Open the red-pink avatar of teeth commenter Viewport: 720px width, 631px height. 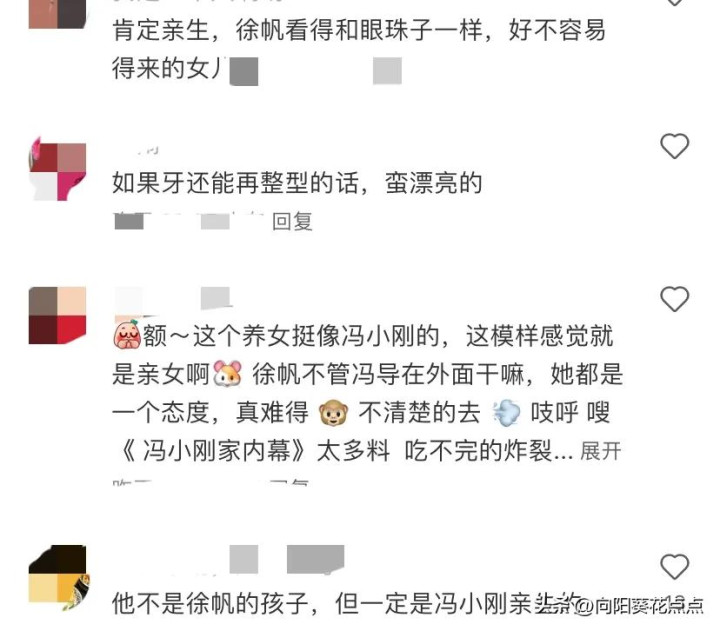pyautogui.click(x=57, y=169)
